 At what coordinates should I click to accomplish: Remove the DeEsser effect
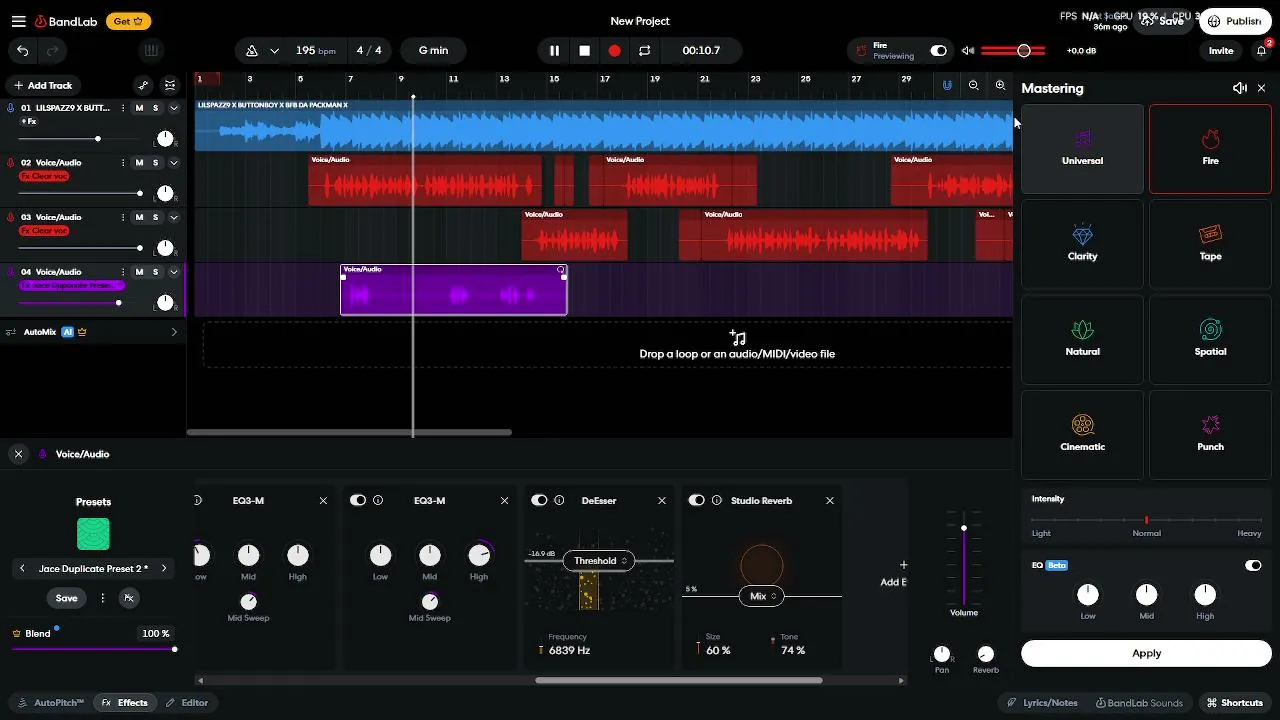(662, 500)
